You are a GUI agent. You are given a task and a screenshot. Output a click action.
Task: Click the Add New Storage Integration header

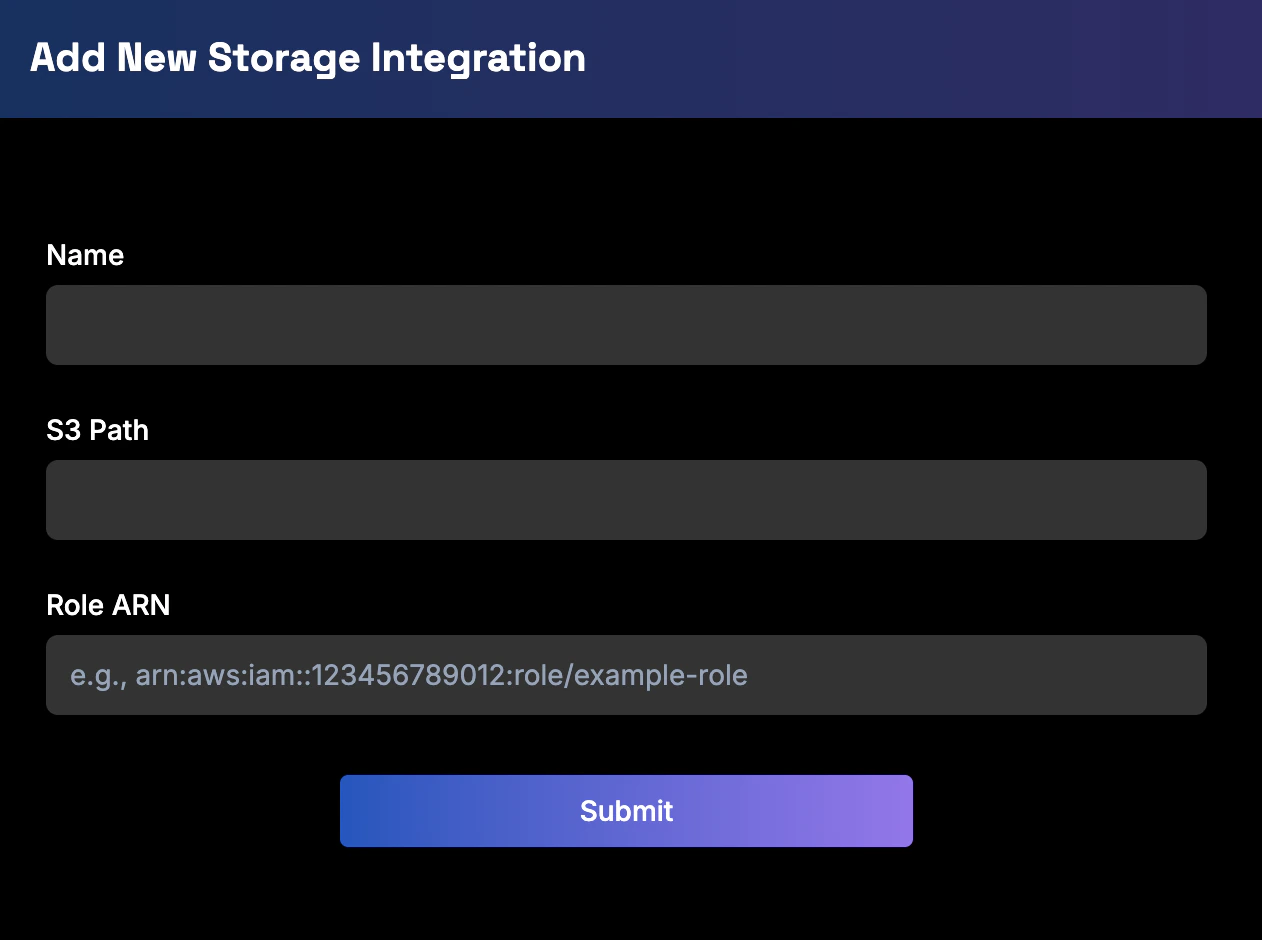click(x=308, y=58)
